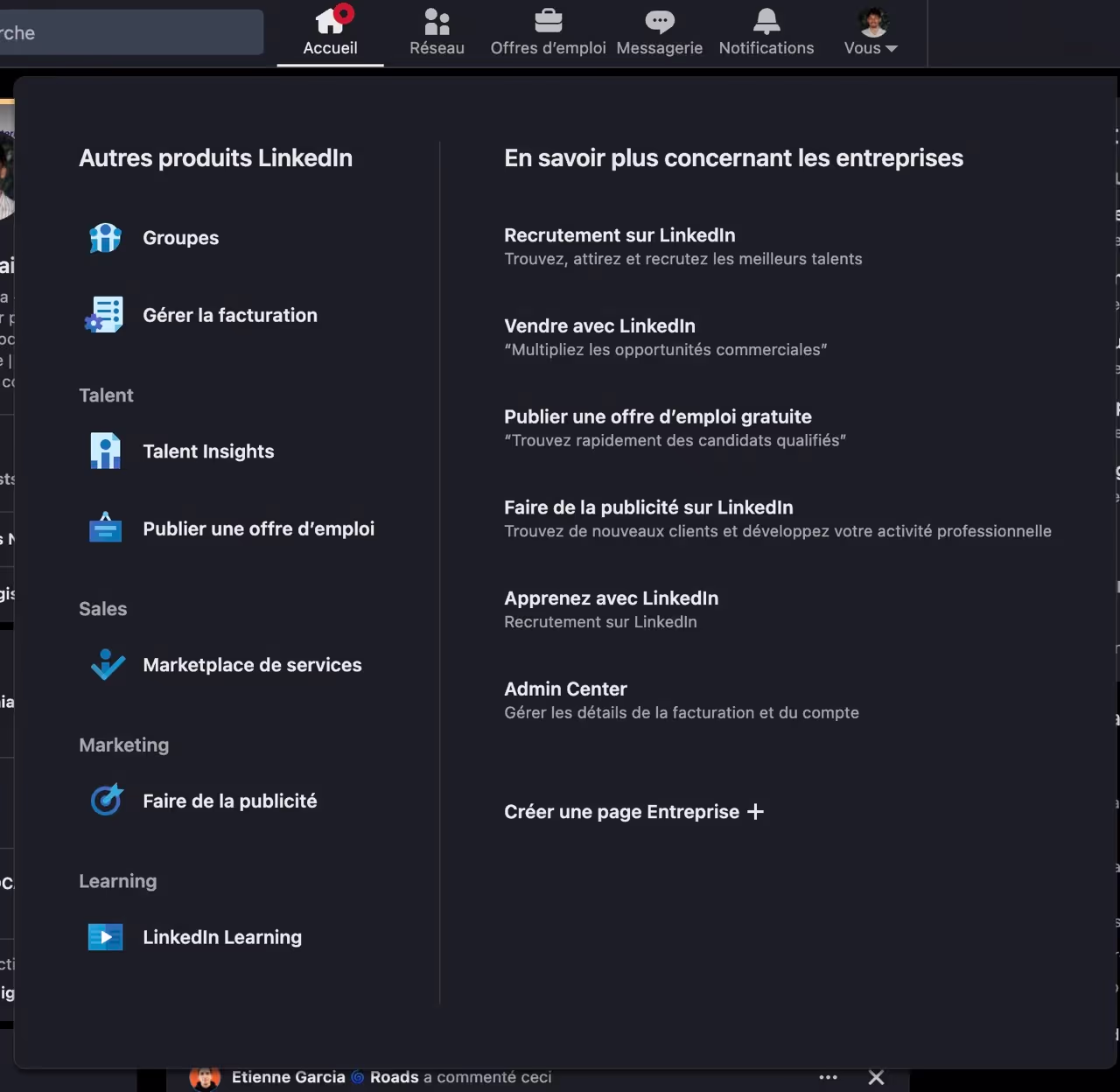Open LinkedIn Learning link

(x=222, y=937)
